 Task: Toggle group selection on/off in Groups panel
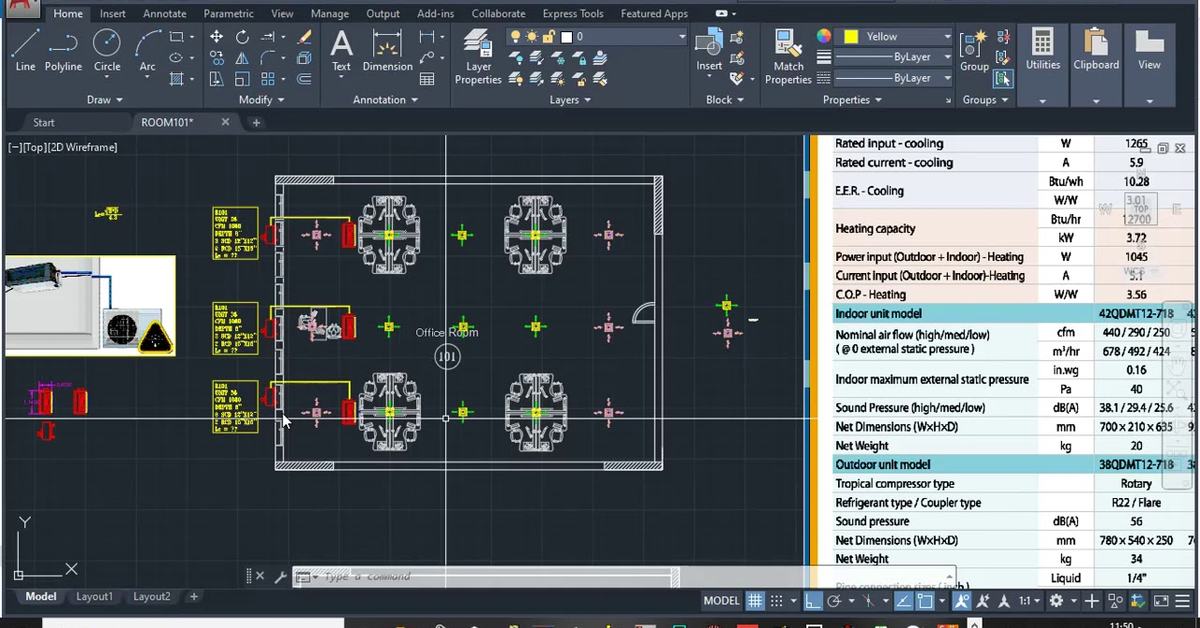click(1003, 79)
